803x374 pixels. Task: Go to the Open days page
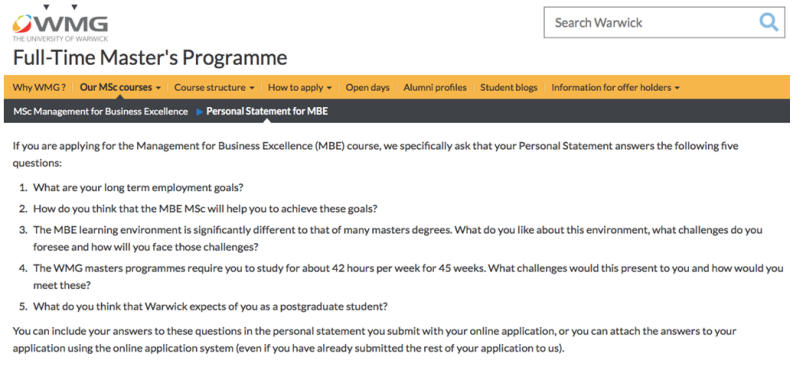point(367,88)
